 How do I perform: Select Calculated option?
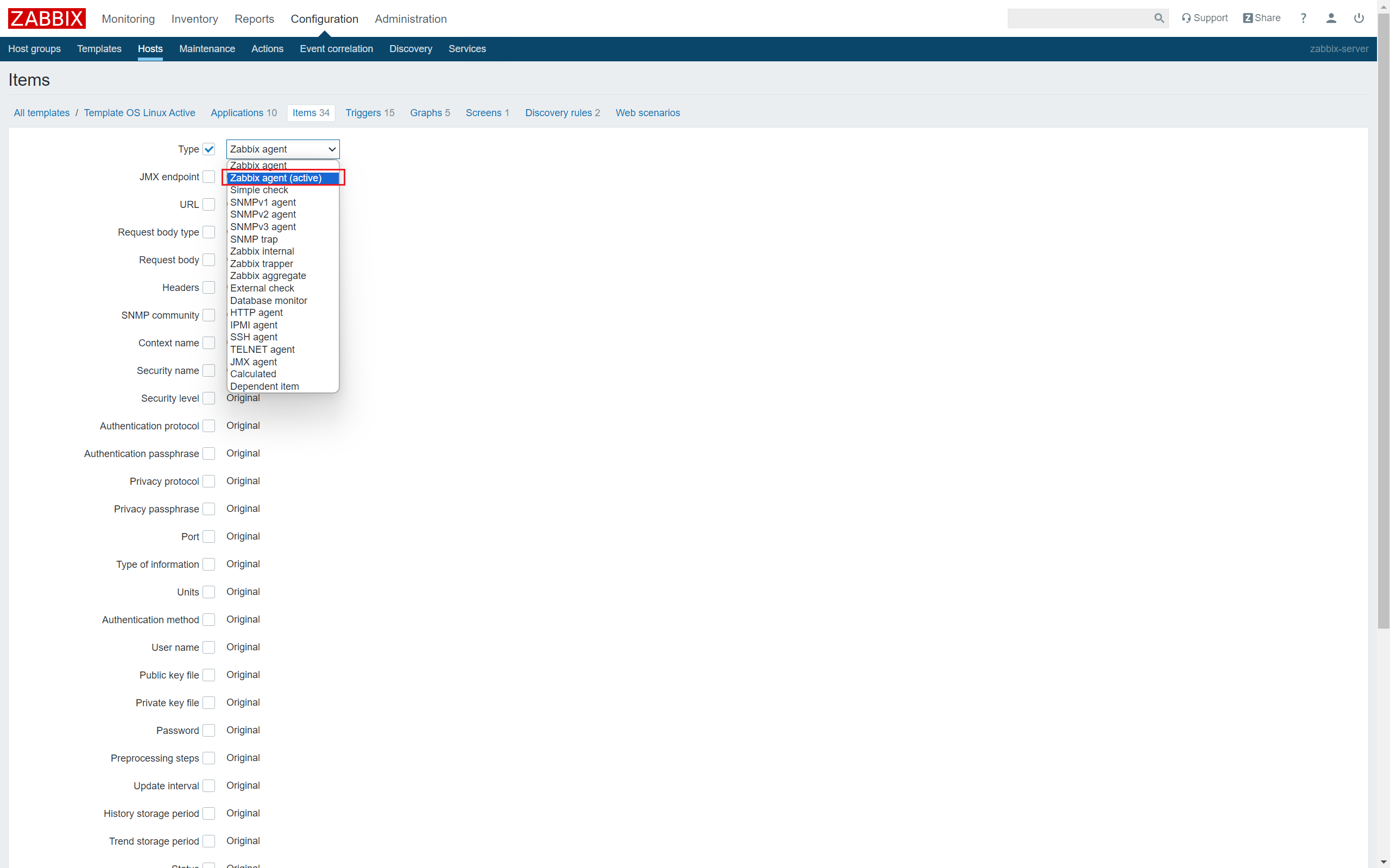(283, 373)
